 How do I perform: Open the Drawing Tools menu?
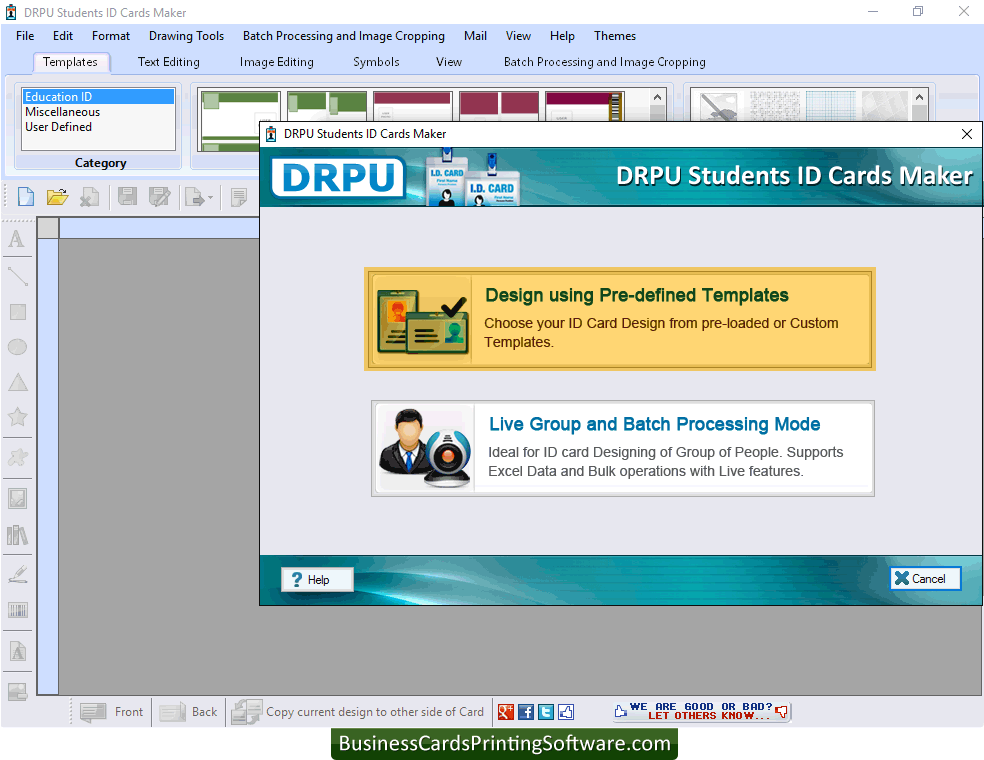[x=186, y=36]
